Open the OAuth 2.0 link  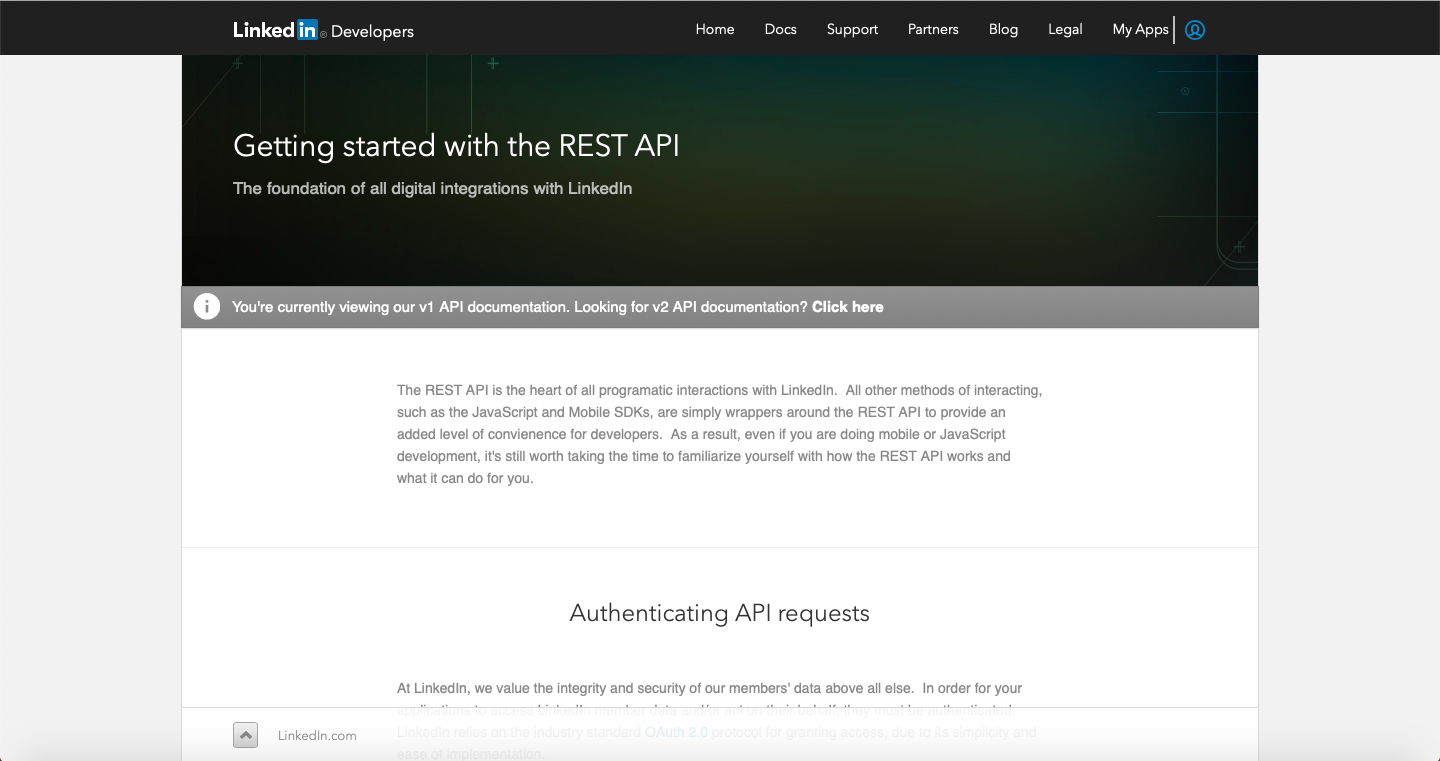click(x=676, y=732)
